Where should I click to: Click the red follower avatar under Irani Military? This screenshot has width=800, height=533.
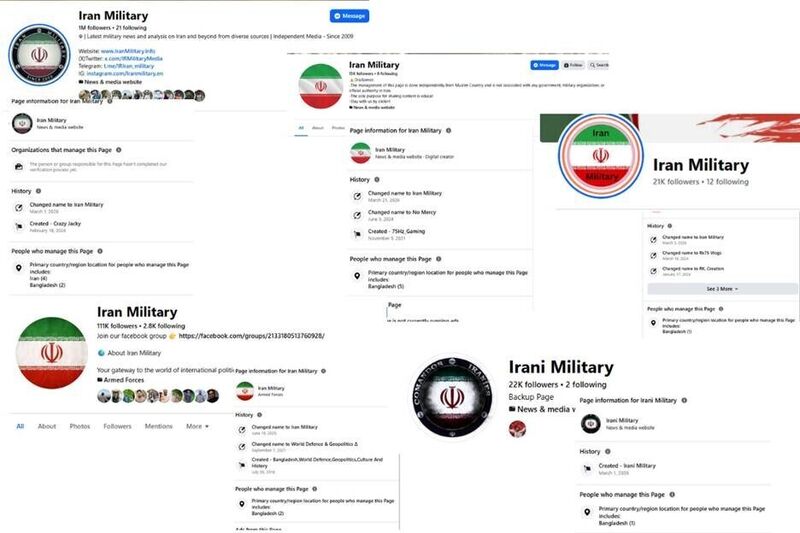tap(517, 429)
